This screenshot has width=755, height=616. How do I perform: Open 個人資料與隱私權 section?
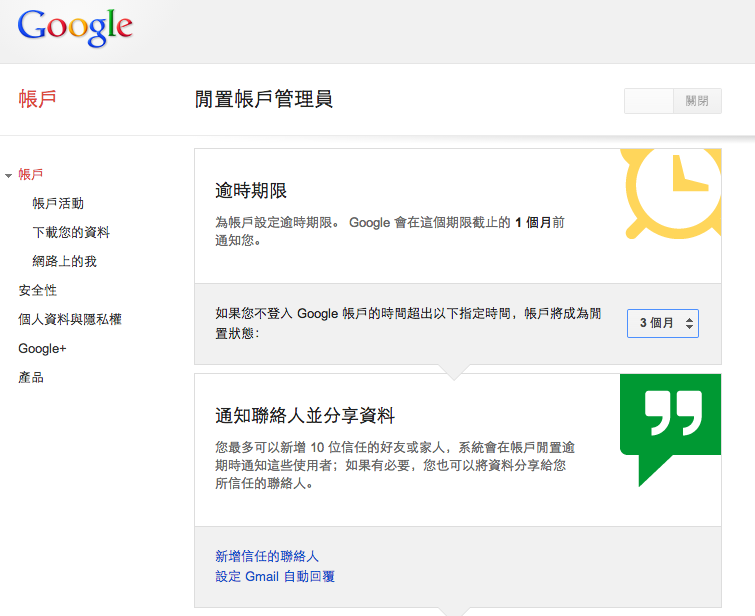pyautogui.click(x=70, y=319)
